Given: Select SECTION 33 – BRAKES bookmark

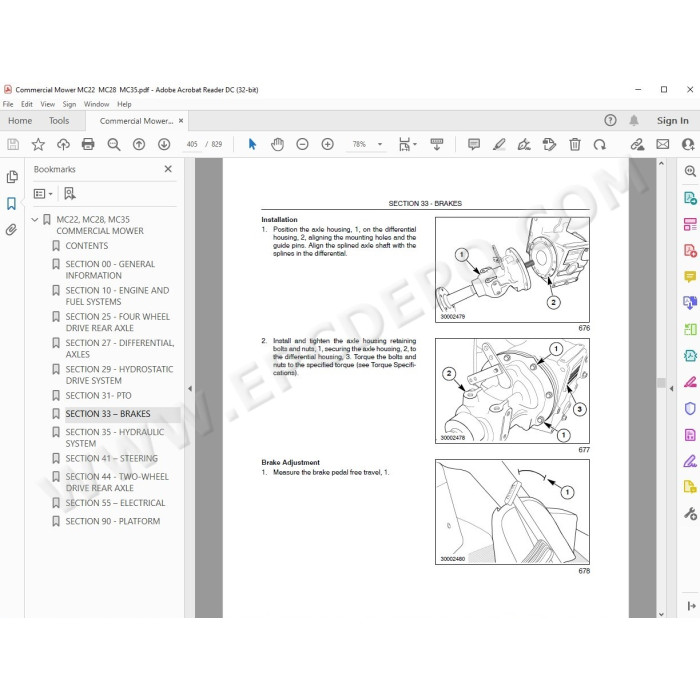Looking at the screenshot, I should pos(108,414).
